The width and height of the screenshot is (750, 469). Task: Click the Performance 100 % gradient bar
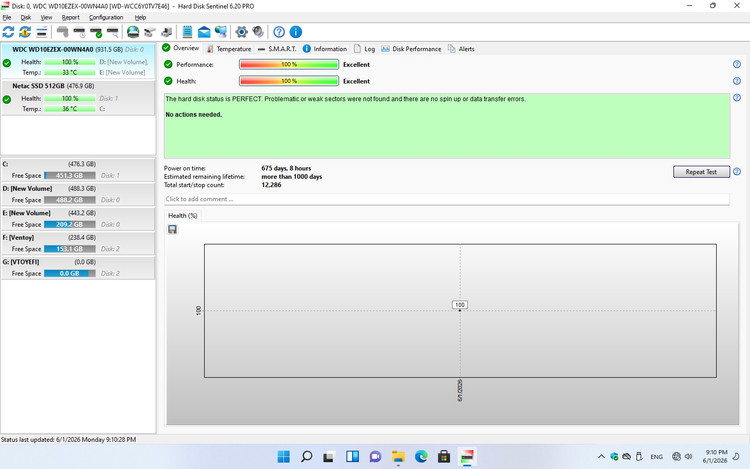click(x=289, y=65)
